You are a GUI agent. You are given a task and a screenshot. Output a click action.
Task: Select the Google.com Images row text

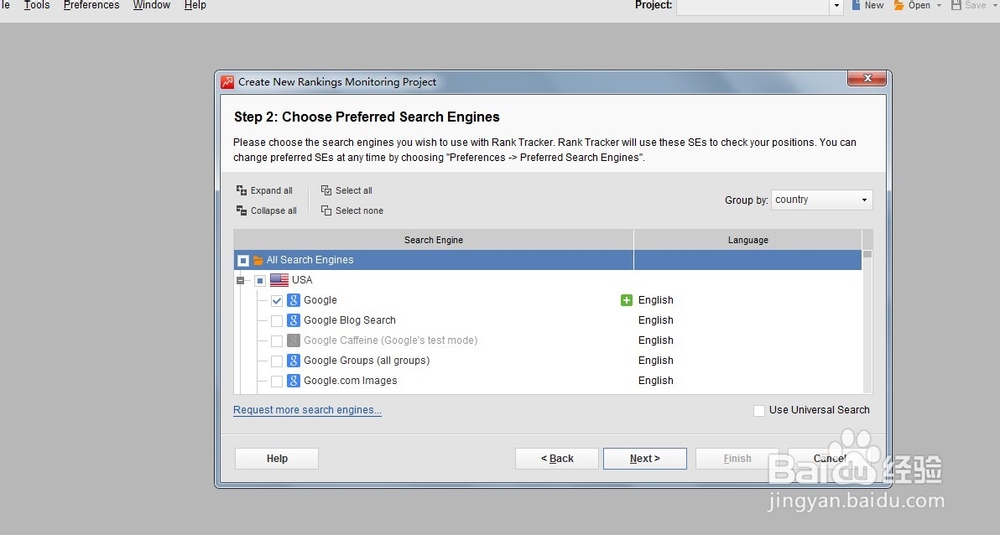tap(350, 381)
